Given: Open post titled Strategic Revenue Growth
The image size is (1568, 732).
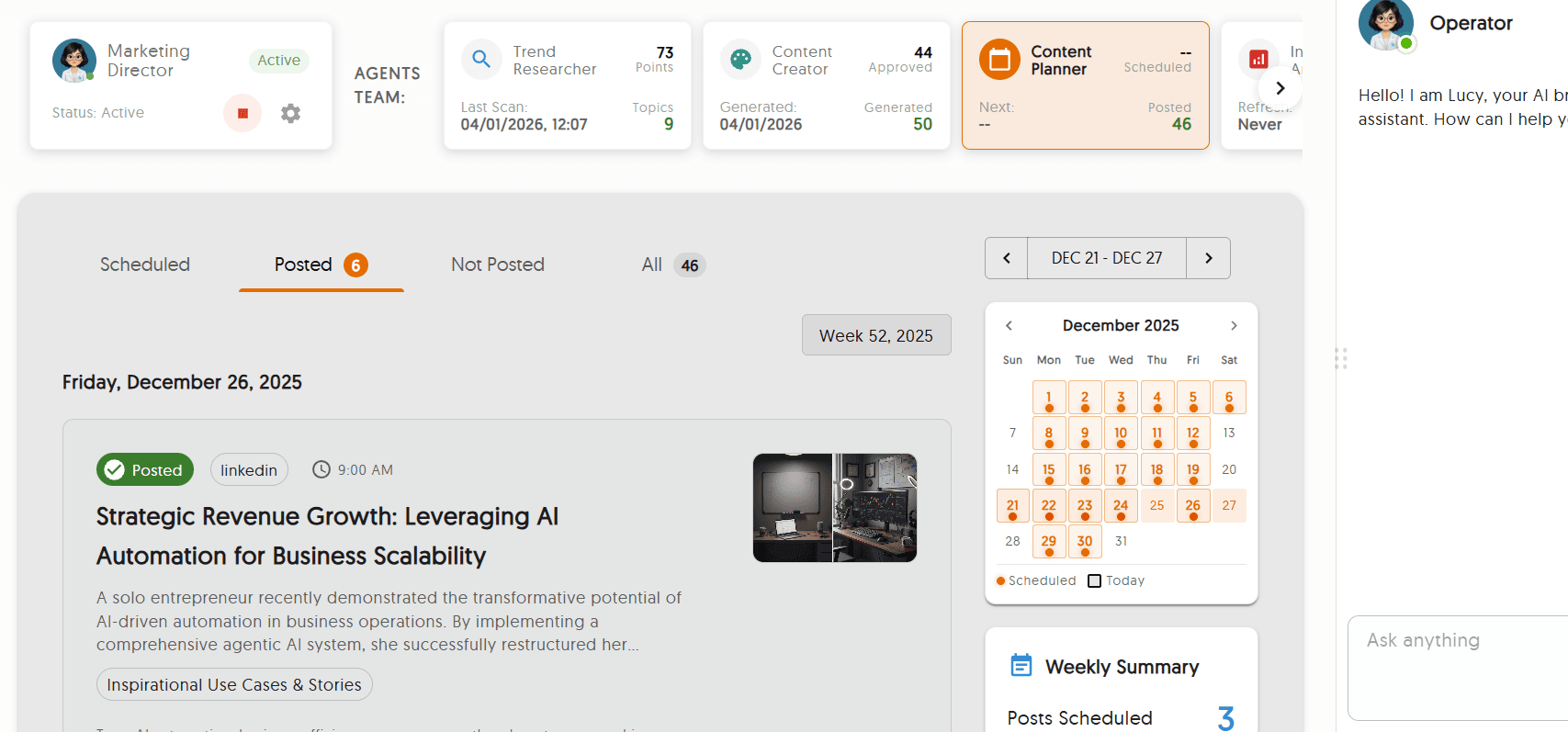Looking at the screenshot, I should 328,535.
